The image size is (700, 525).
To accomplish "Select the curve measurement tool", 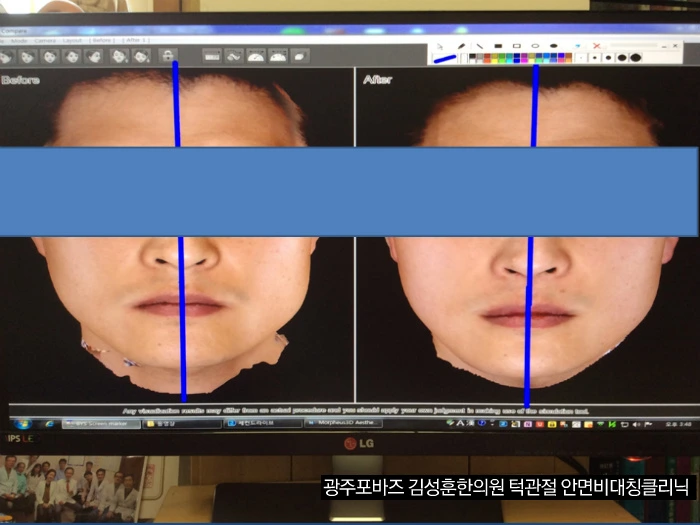I will (234, 56).
